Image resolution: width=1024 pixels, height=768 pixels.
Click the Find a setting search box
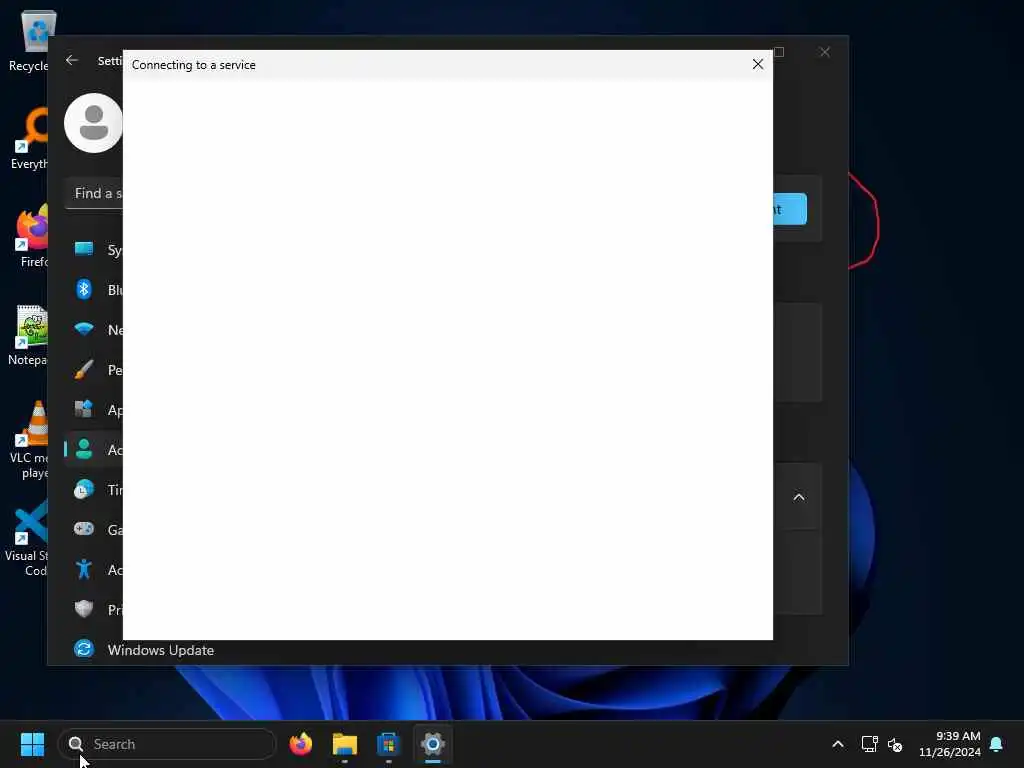(94, 193)
